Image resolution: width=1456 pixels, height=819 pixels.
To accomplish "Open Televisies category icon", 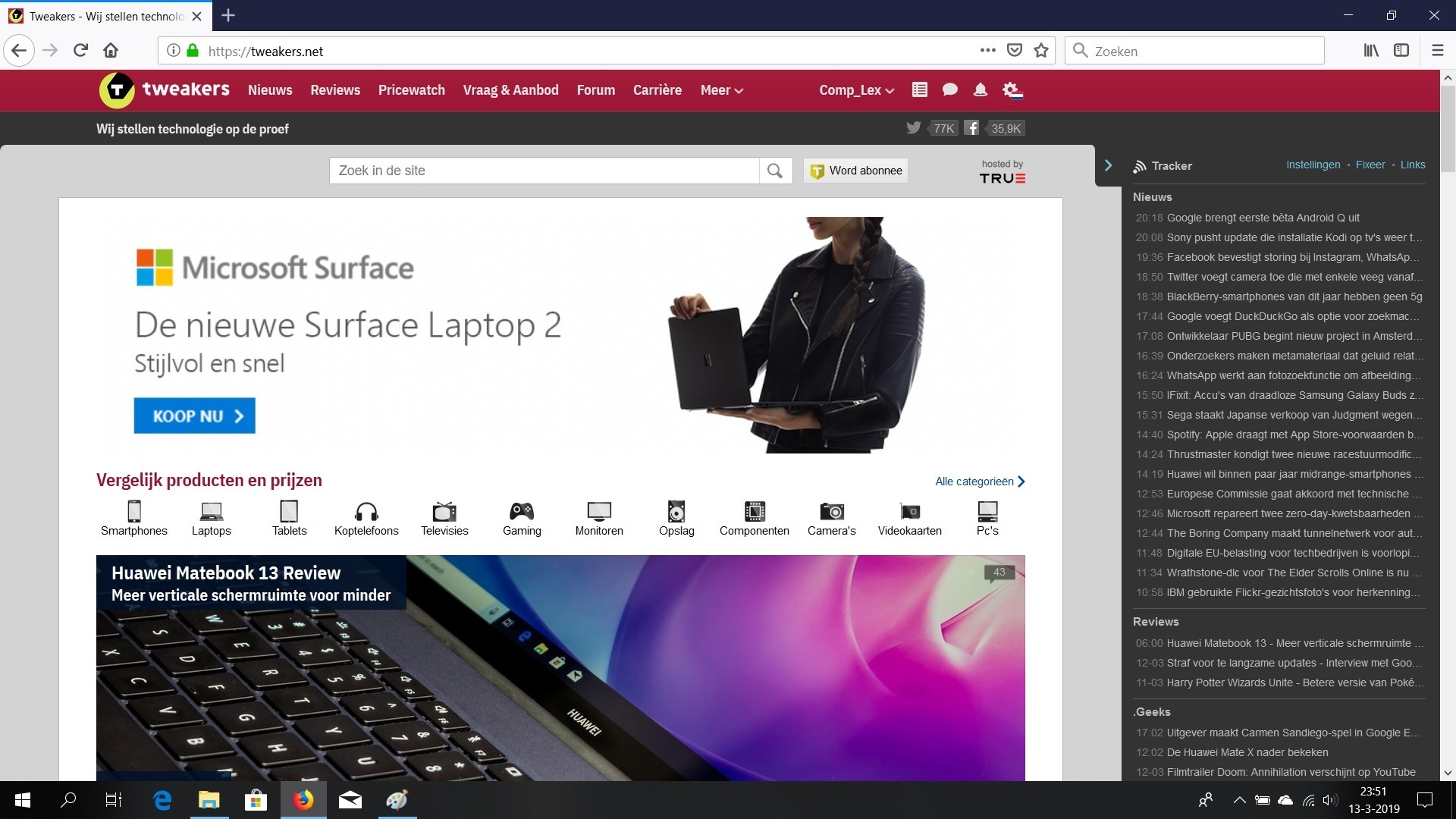I will click(444, 511).
